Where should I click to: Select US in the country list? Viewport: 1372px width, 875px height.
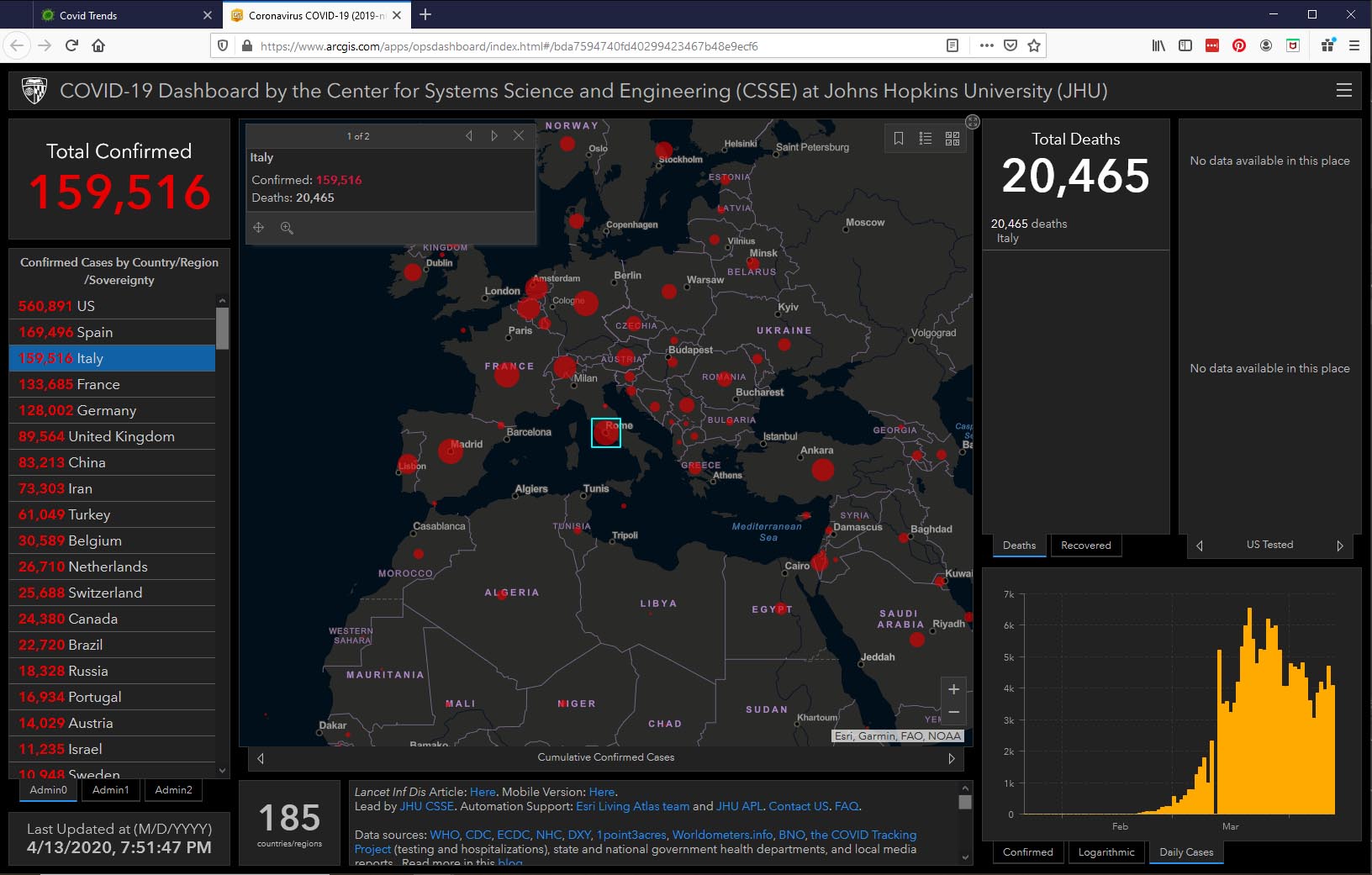pyautogui.click(x=112, y=306)
